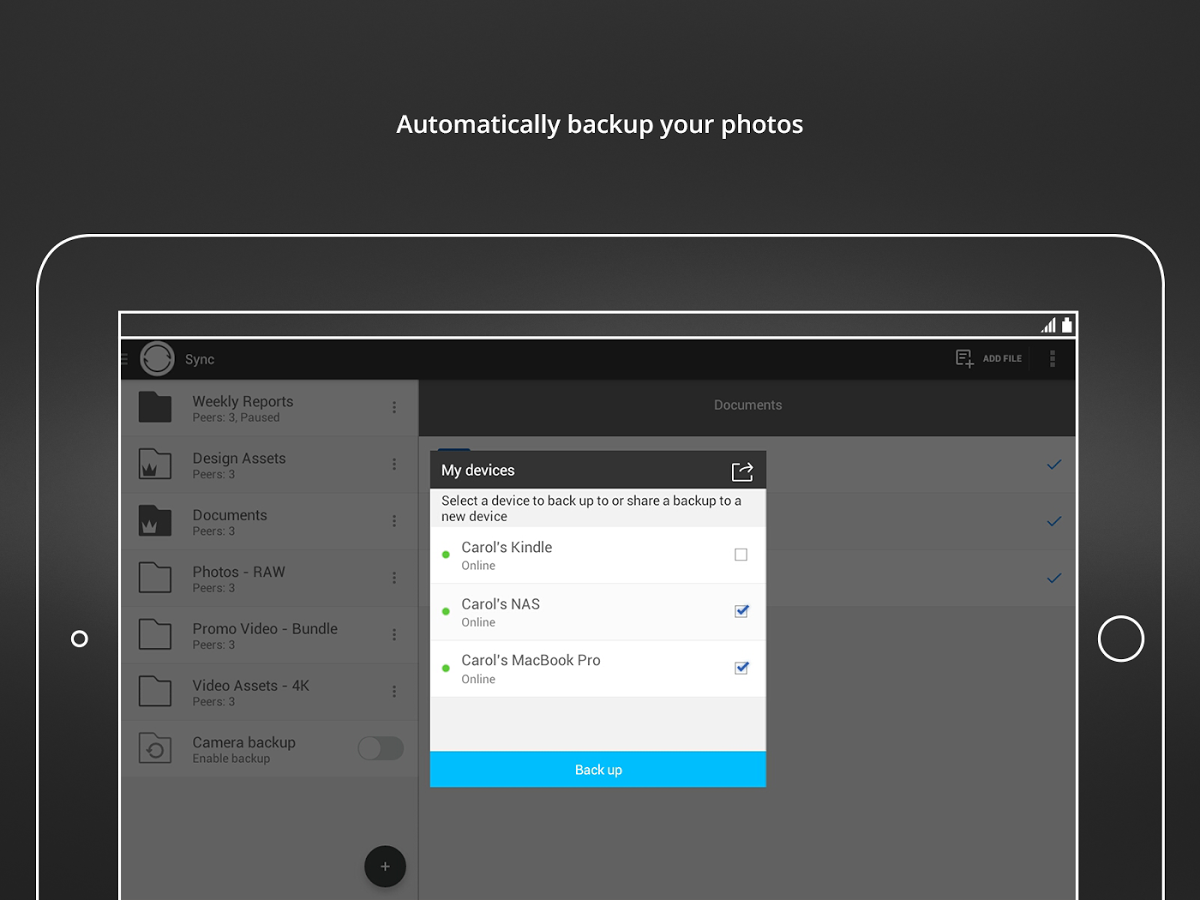Select the Video Assets - 4K folder icon

point(155,692)
